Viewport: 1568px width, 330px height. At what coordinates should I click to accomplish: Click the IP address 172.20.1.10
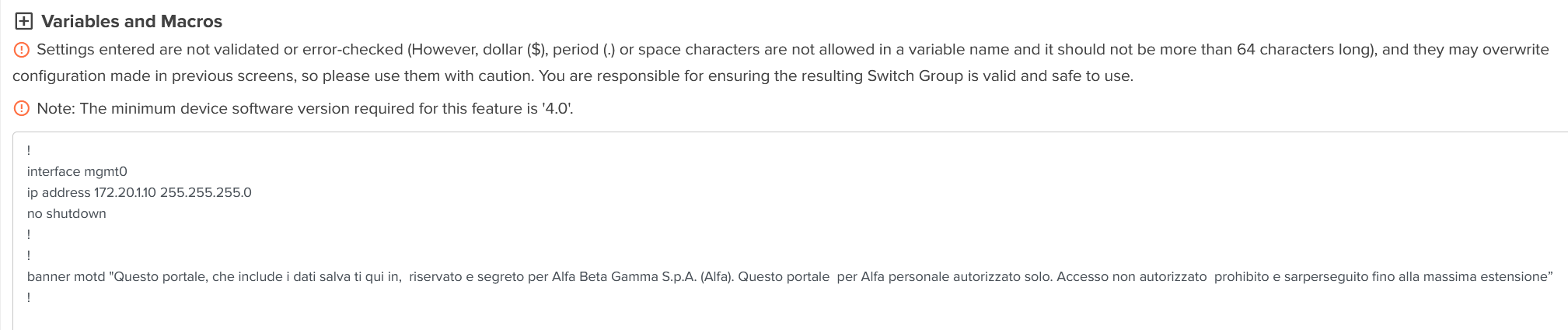124,192
